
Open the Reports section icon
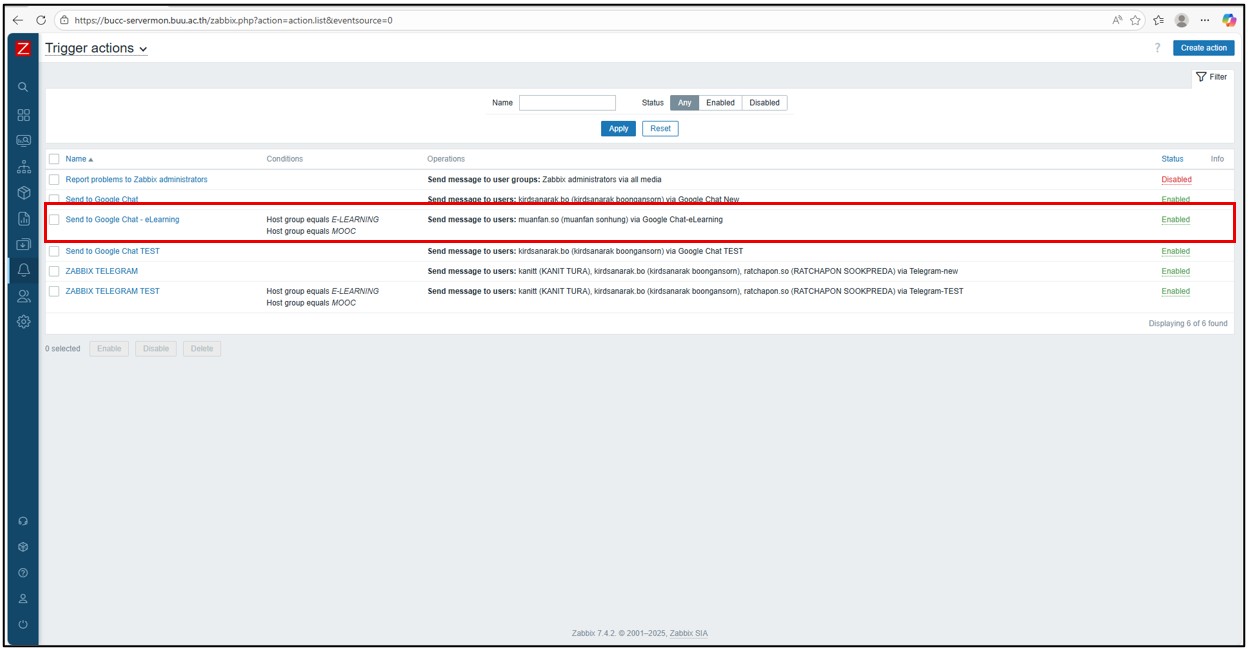23,219
